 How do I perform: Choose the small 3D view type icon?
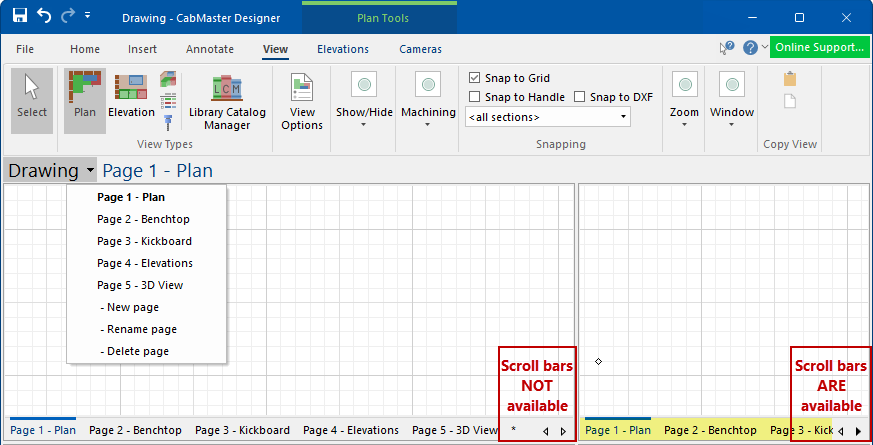168,79
